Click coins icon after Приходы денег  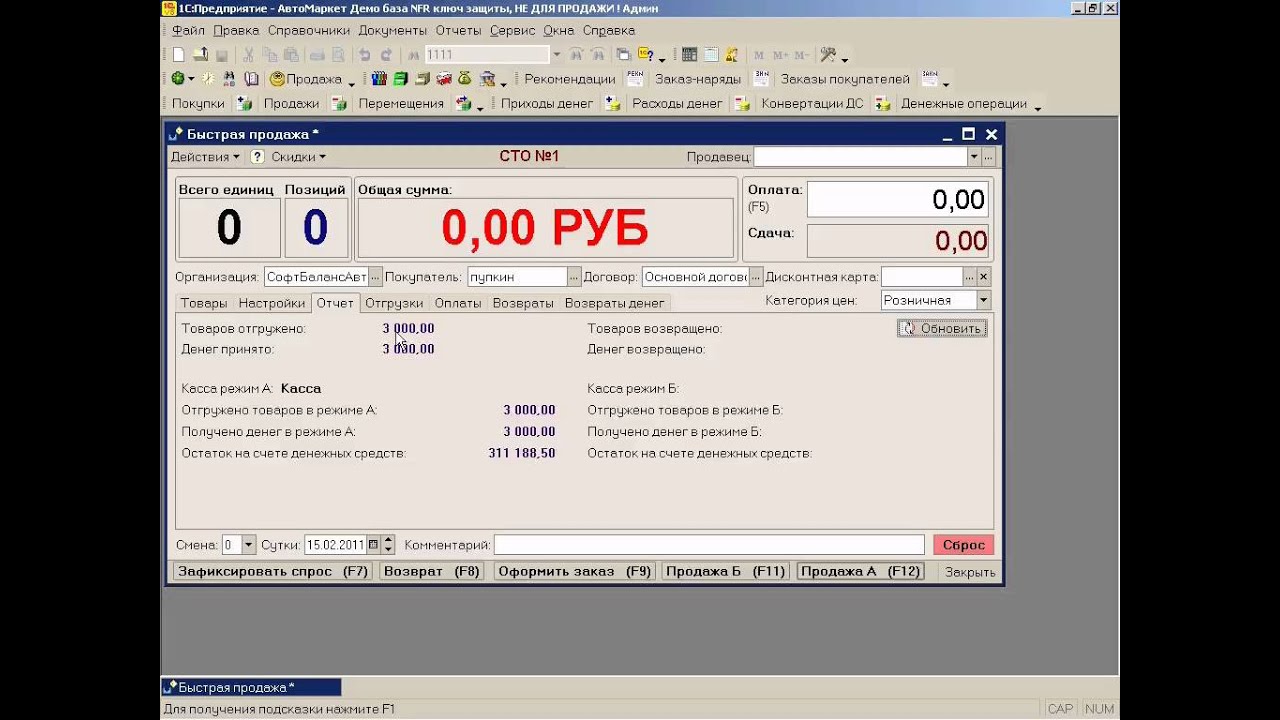point(613,103)
